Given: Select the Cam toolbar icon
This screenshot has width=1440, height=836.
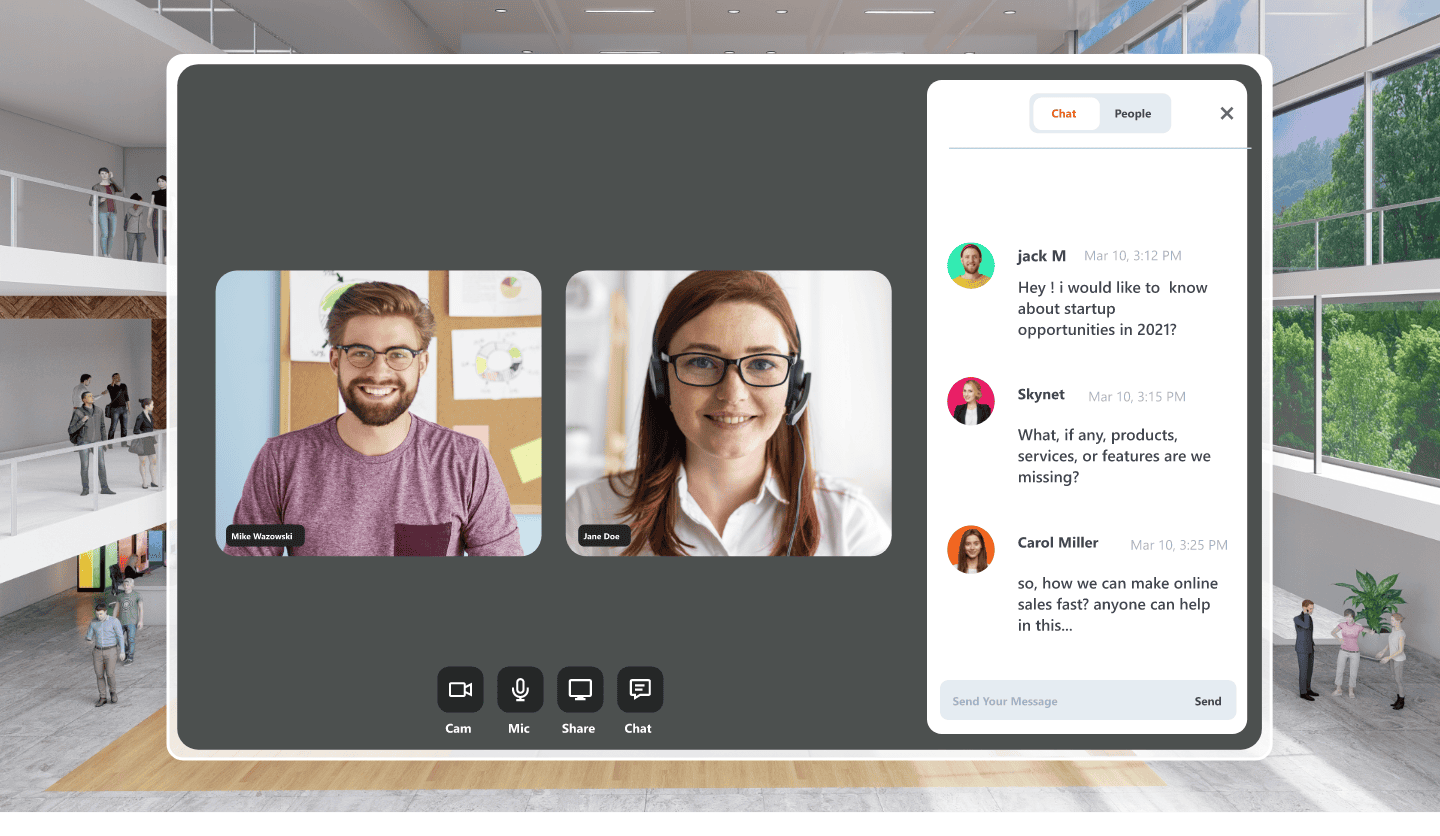Looking at the screenshot, I should click(459, 689).
